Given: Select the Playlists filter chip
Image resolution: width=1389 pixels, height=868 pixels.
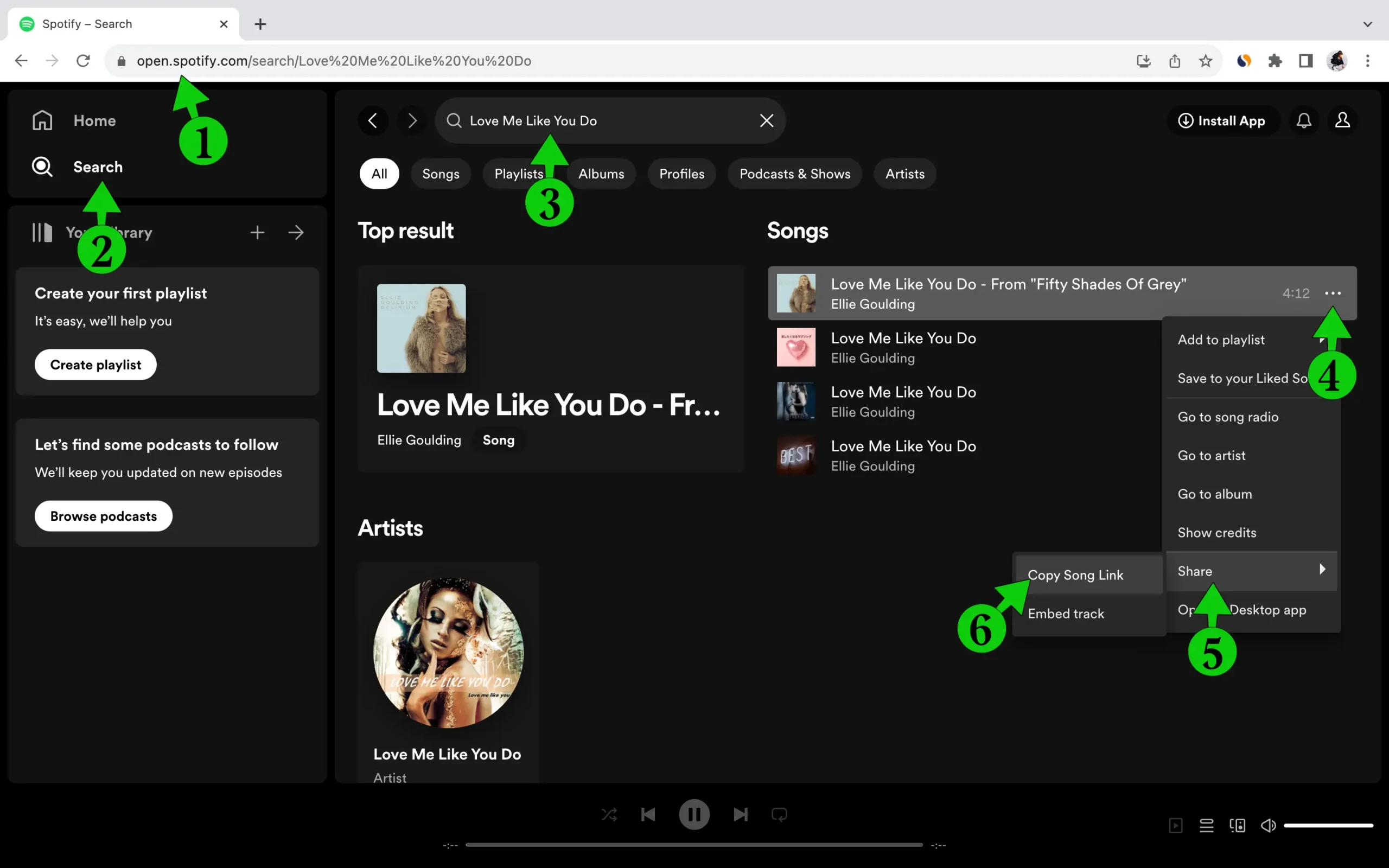Looking at the screenshot, I should [x=519, y=174].
